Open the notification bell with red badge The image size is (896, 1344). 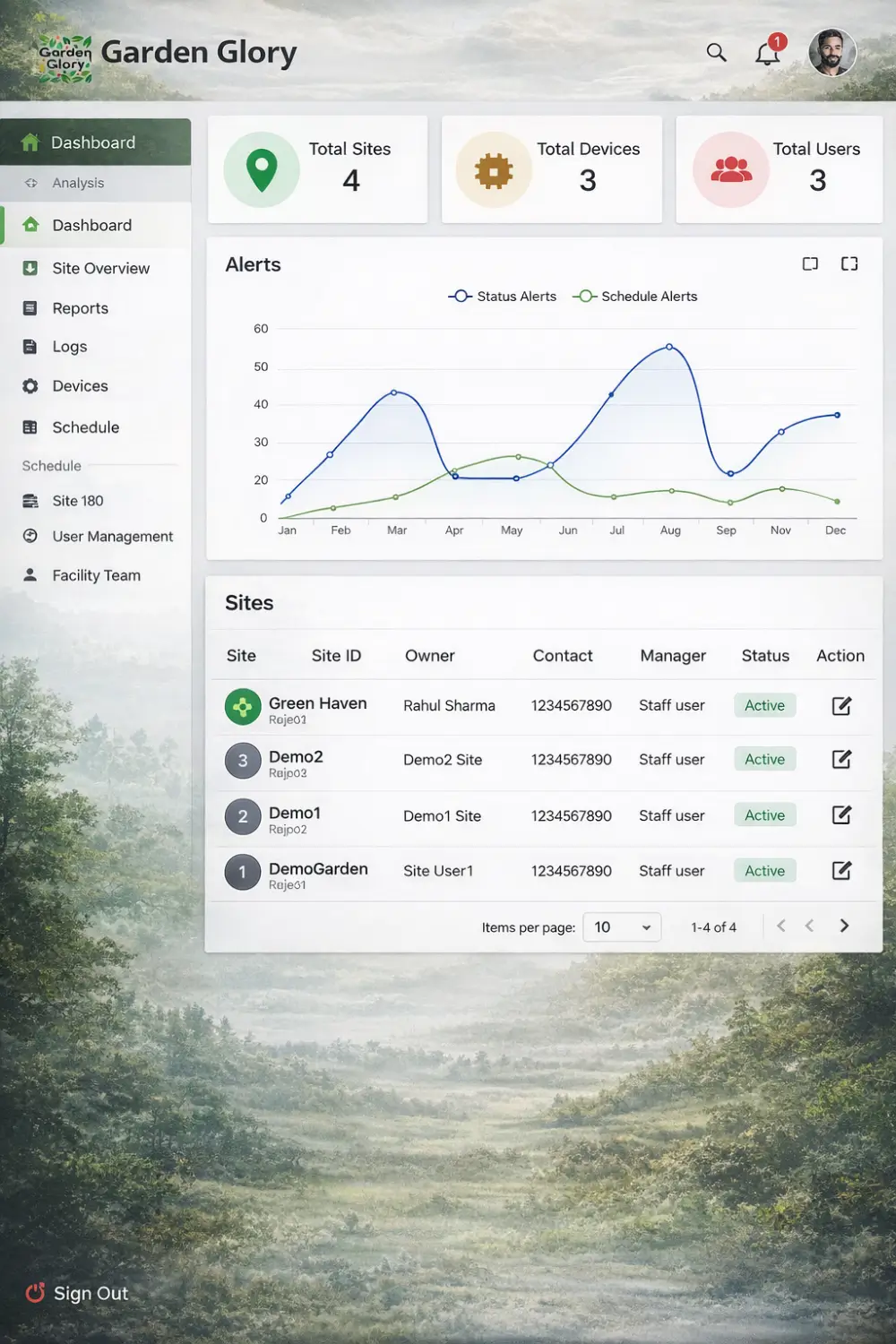click(x=767, y=54)
